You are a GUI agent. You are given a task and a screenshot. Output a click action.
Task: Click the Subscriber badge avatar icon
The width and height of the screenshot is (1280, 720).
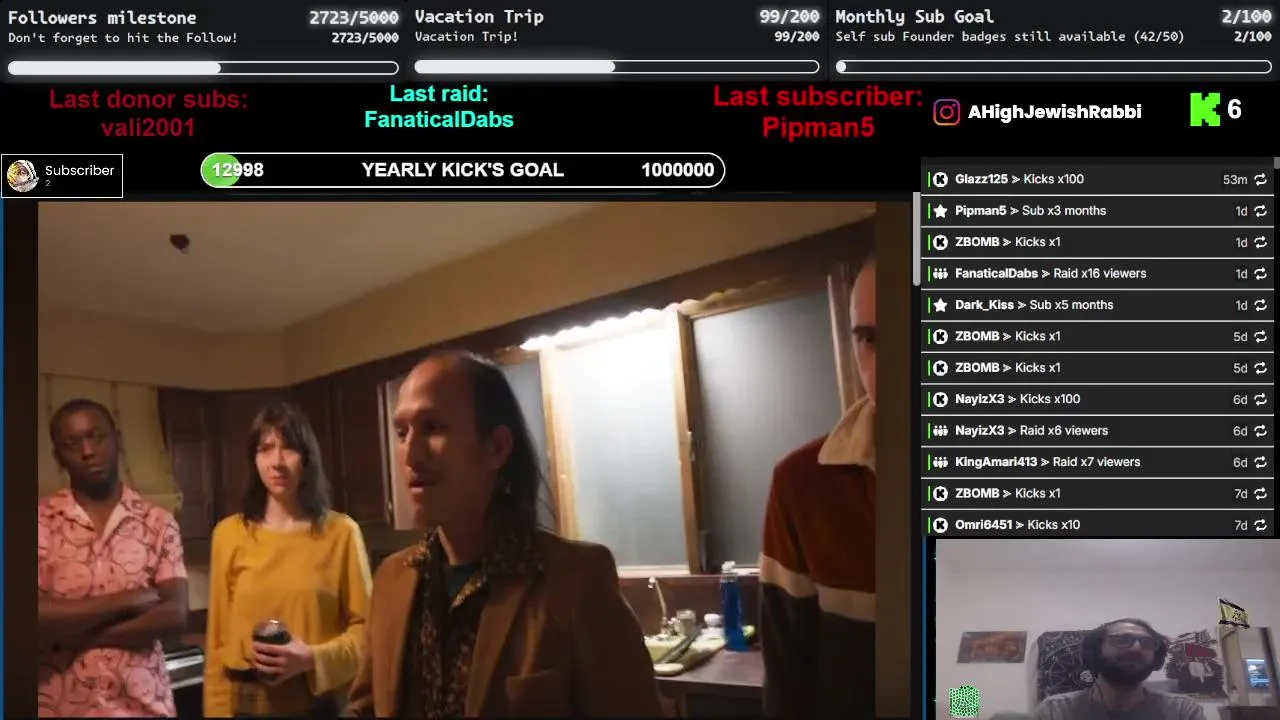[x=22, y=175]
